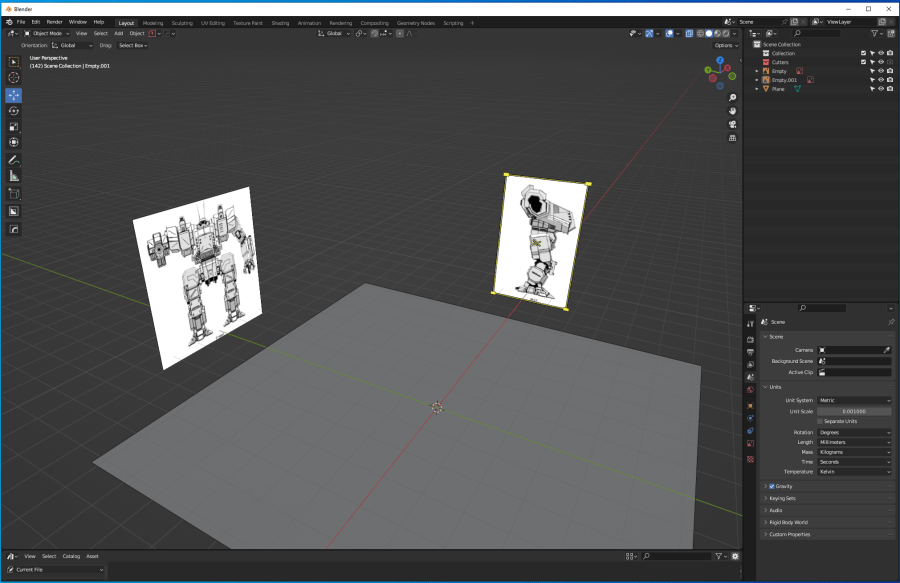Open the View Layer properties tab

point(750,365)
